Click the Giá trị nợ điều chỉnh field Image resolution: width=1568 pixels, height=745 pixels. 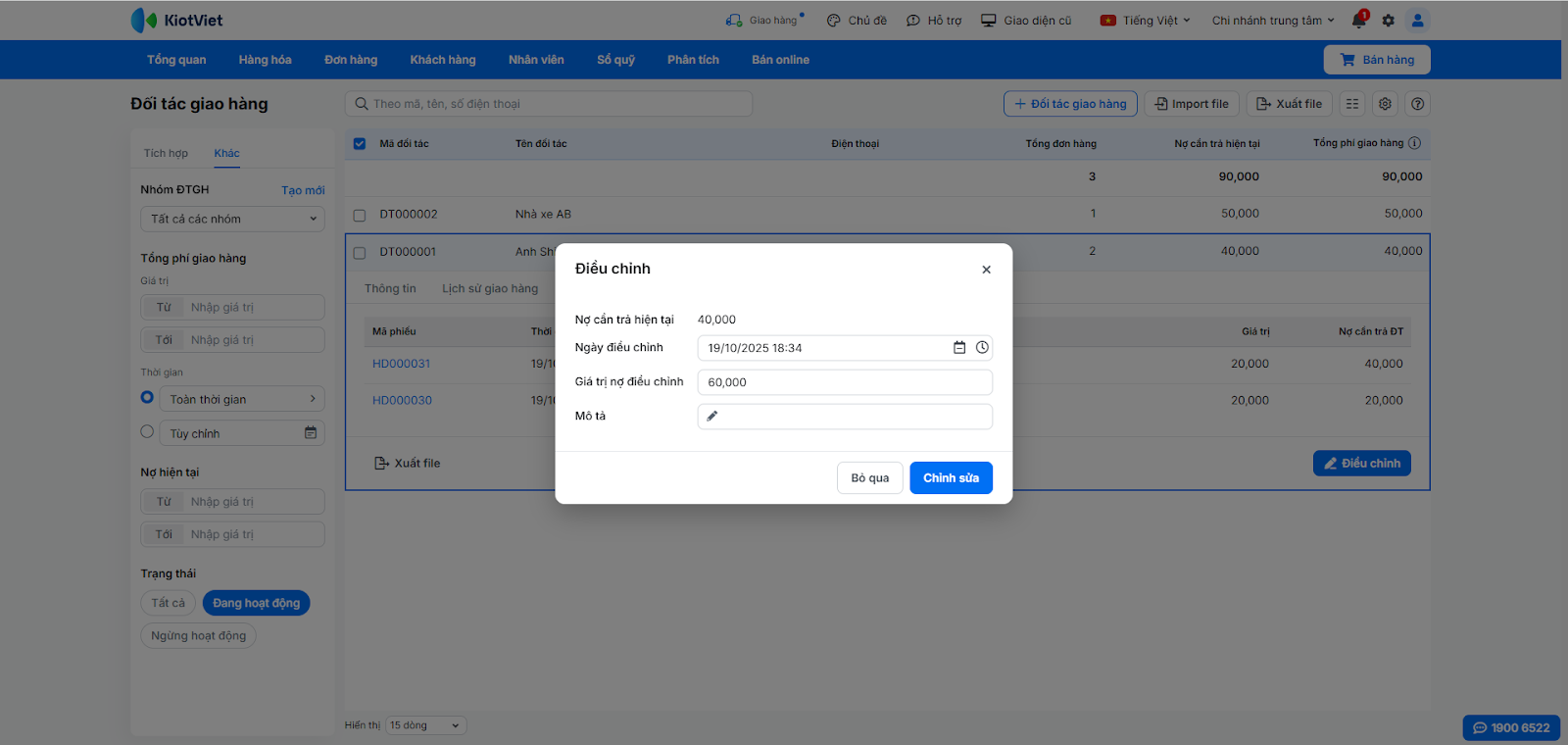(x=845, y=382)
